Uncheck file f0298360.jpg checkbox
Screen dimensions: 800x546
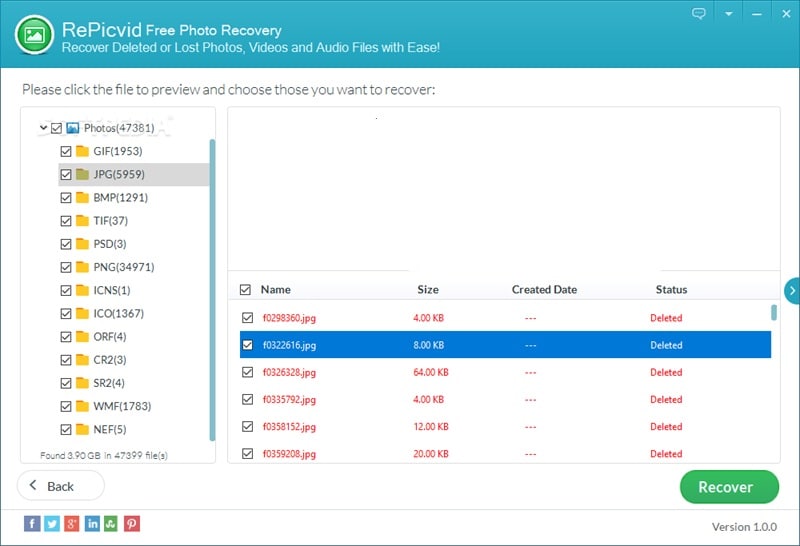click(x=247, y=317)
